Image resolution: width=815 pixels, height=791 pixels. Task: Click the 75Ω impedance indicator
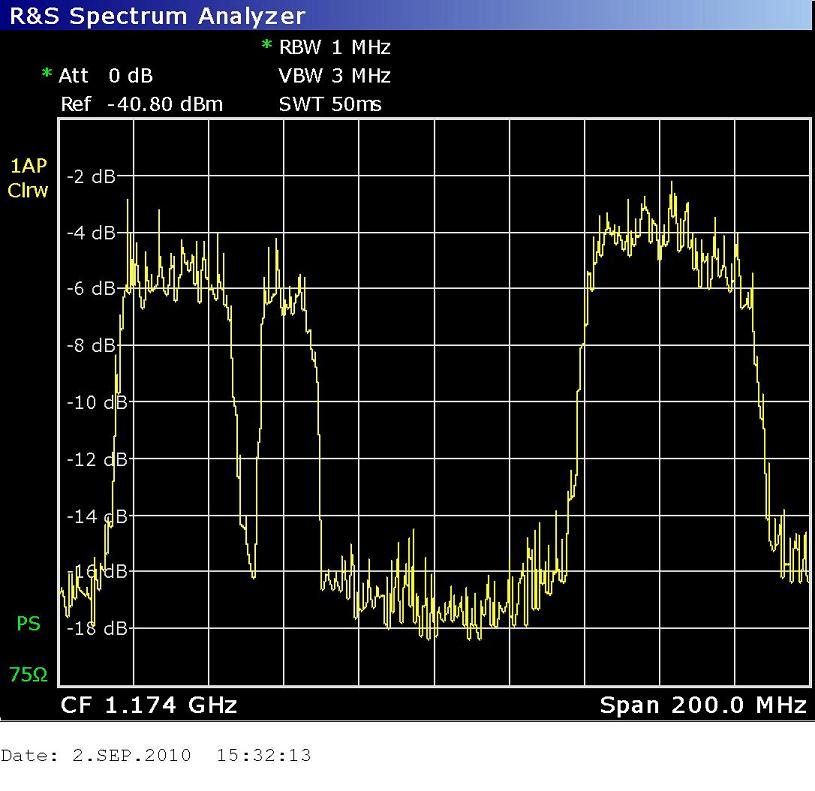[x=28, y=676]
